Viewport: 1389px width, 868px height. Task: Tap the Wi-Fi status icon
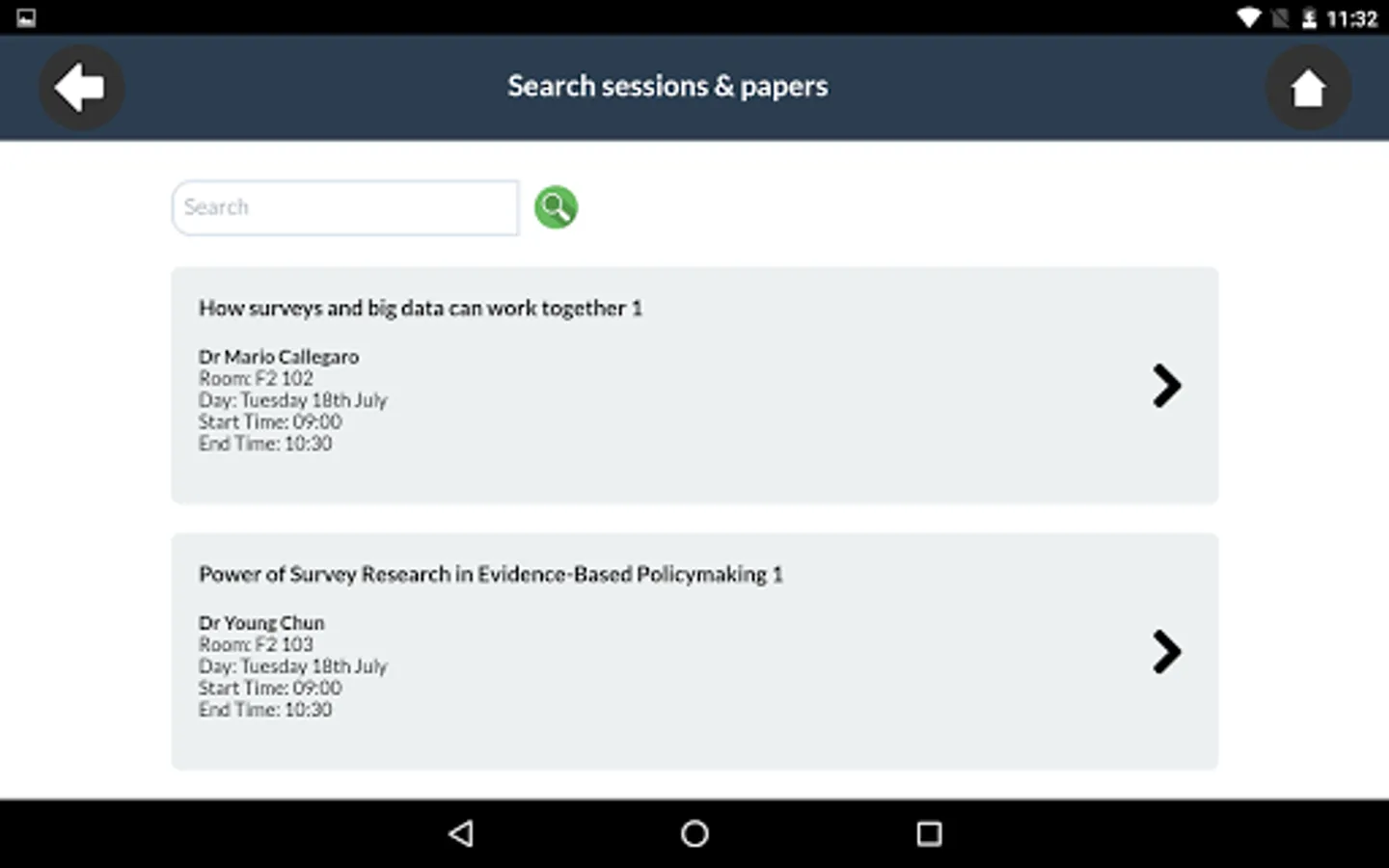pyautogui.click(x=1249, y=18)
